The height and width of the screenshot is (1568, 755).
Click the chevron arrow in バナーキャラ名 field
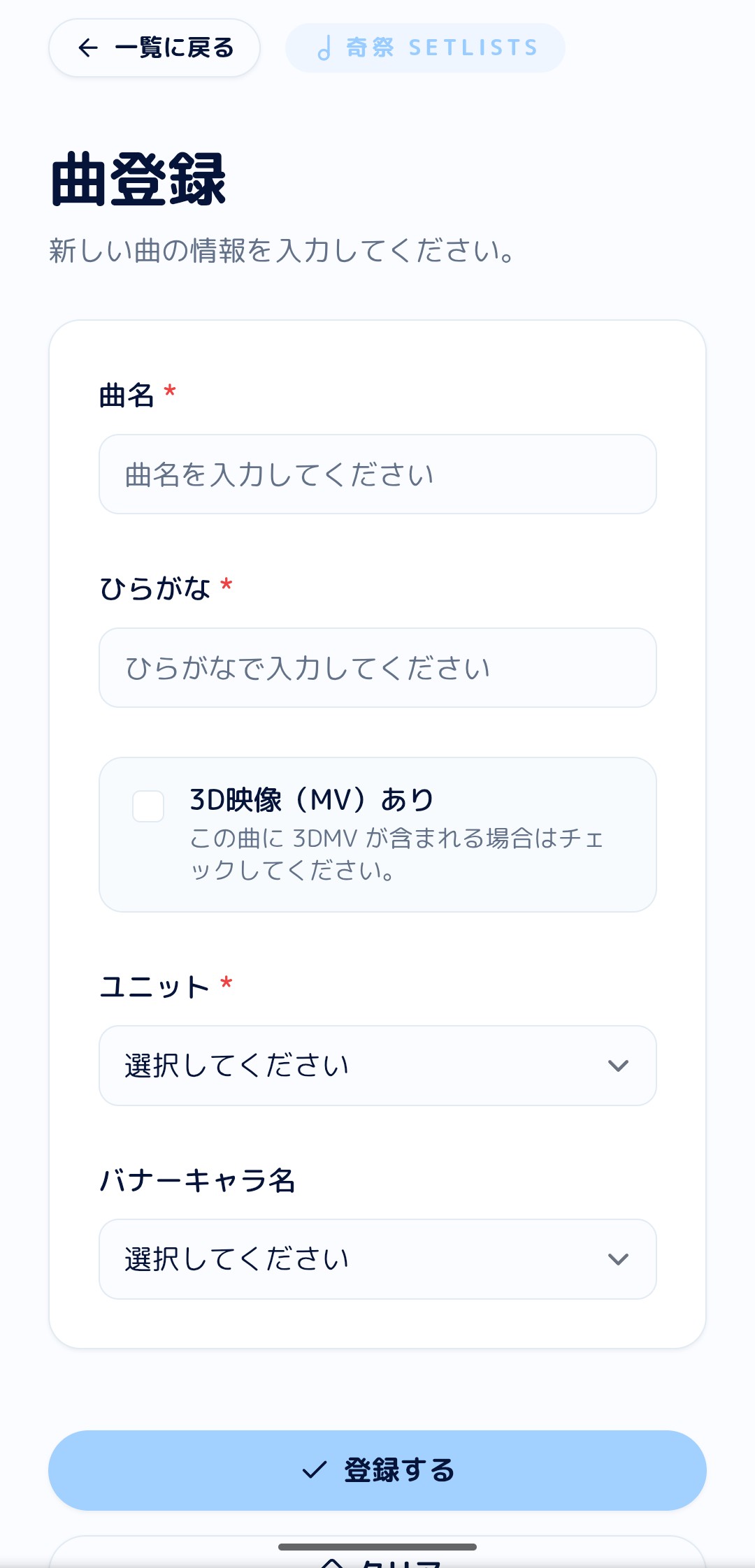[x=618, y=1259]
